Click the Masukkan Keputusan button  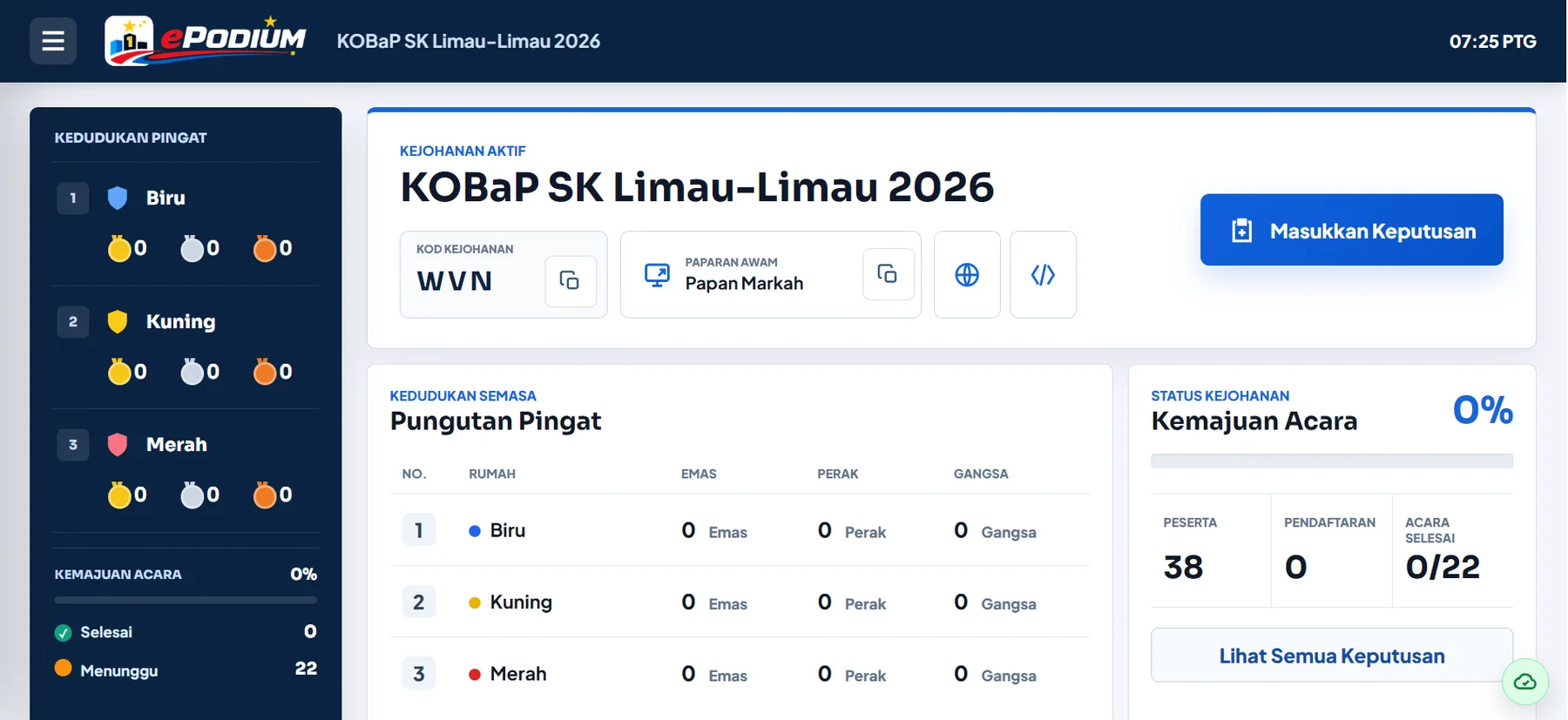pos(1351,230)
